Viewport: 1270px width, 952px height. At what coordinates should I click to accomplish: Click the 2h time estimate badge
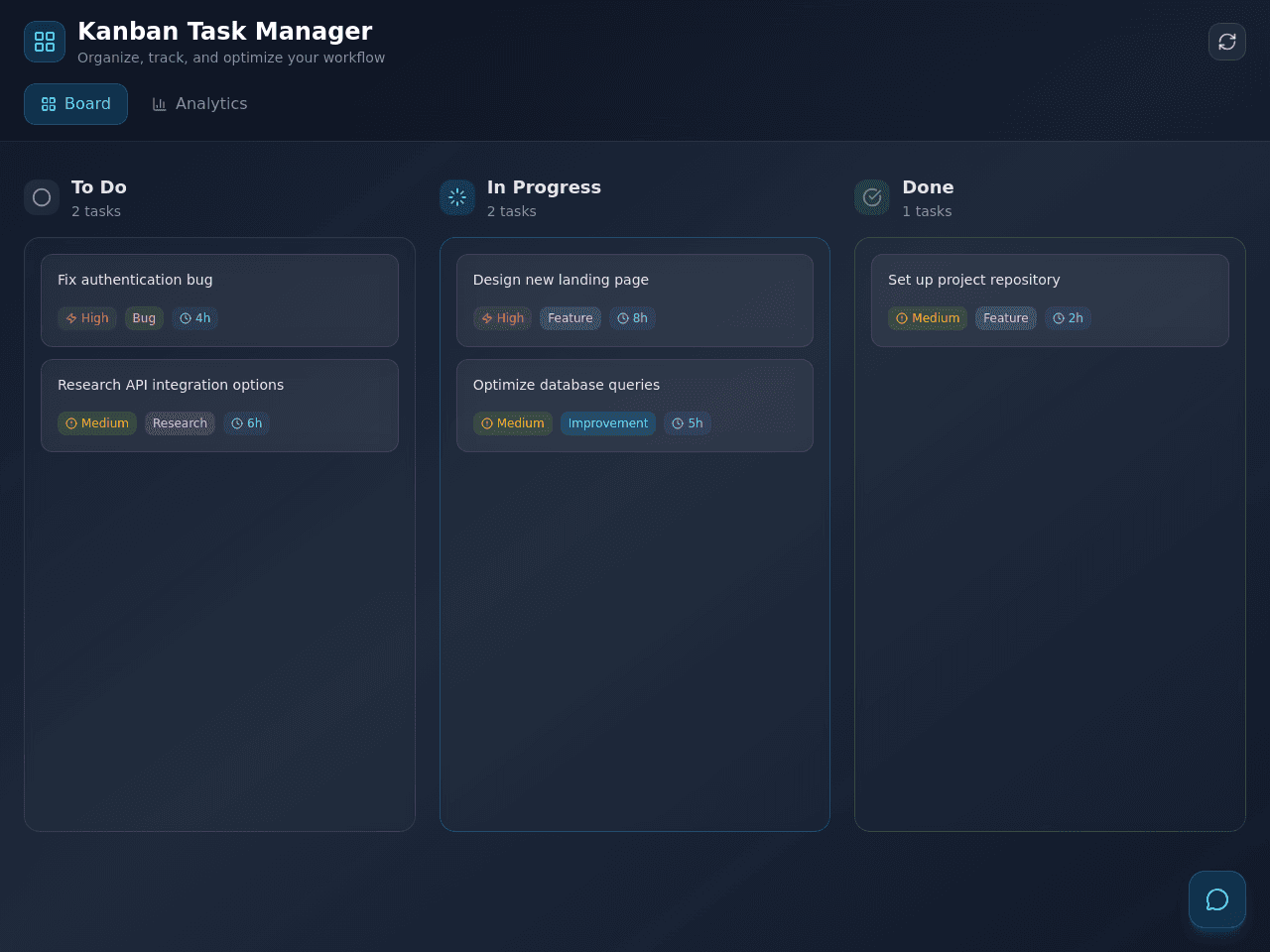click(x=1069, y=318)
